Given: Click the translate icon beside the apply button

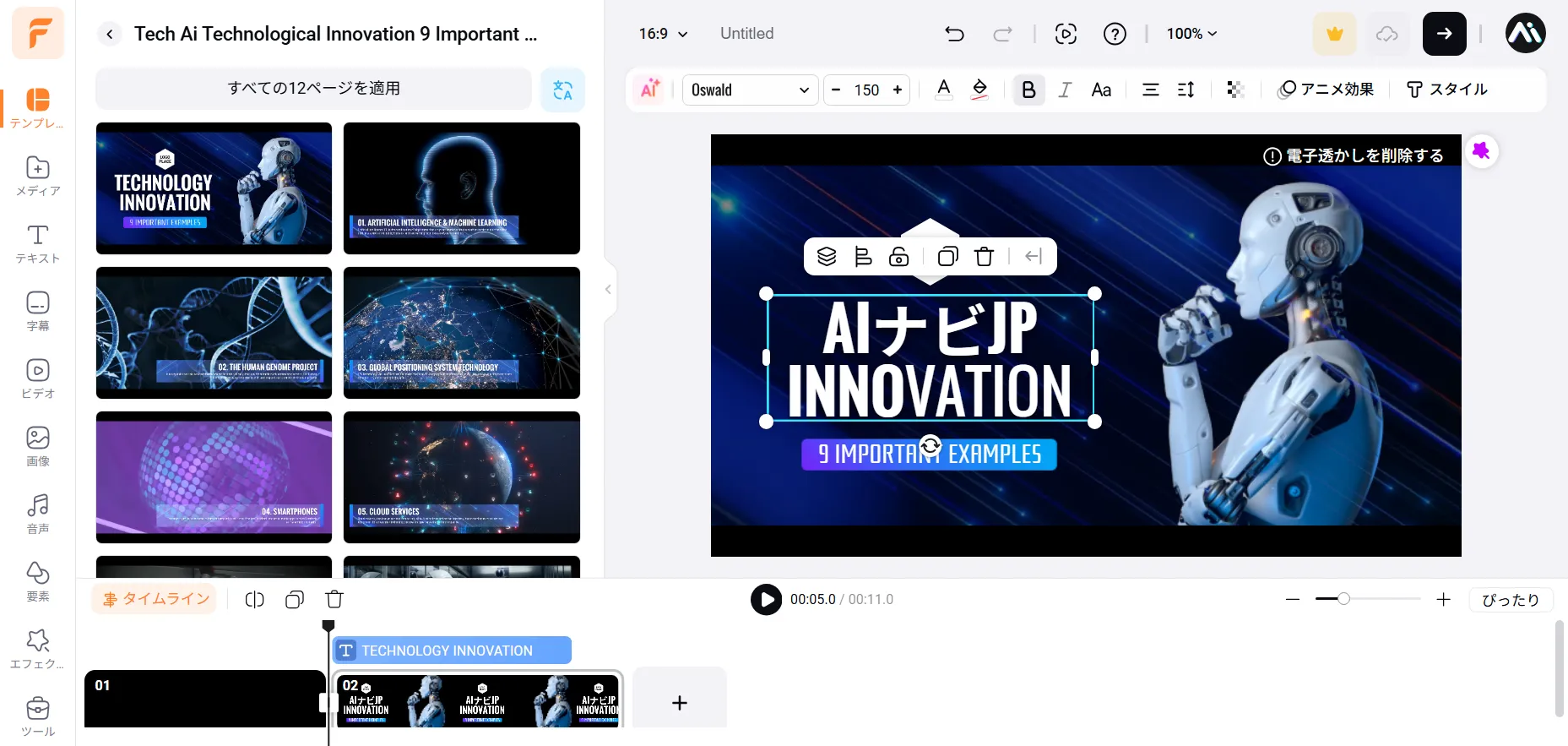Looking at the screenshot, I should [x=562, y=90].
